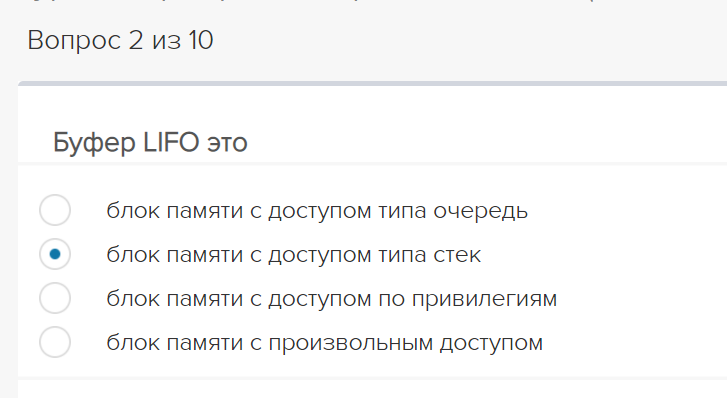Viewport: 727px width, 398px height.
Task: Click the selected 'типа стек' radio button
Action: pyautogui.click(x=55, y=254)
